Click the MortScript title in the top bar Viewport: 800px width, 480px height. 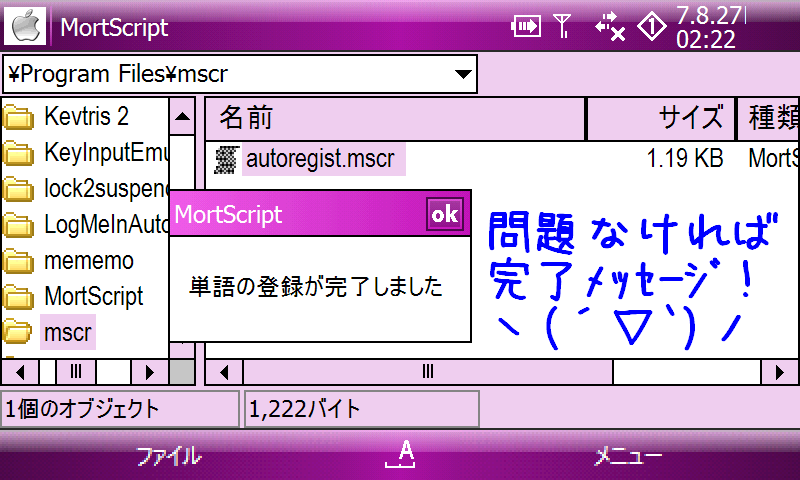(x=114, y=28)
